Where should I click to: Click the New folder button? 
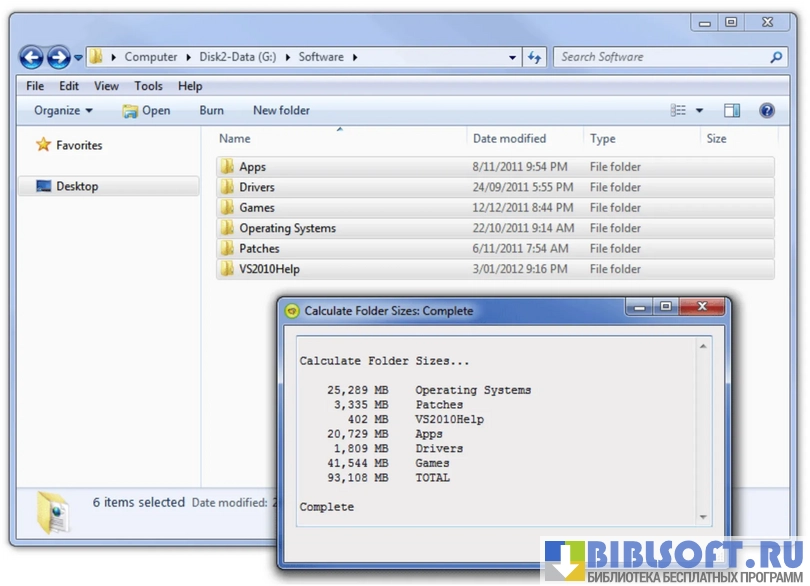[281, 111]
